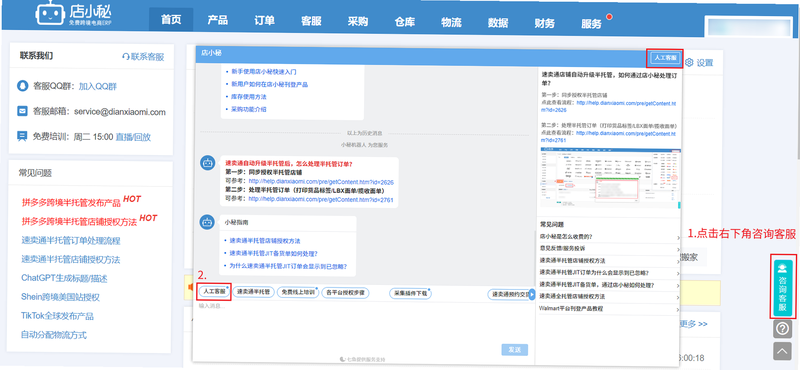Screen dimensions: 800x370
Task: Click the 更多 >> link
Action: coord(695,324)
